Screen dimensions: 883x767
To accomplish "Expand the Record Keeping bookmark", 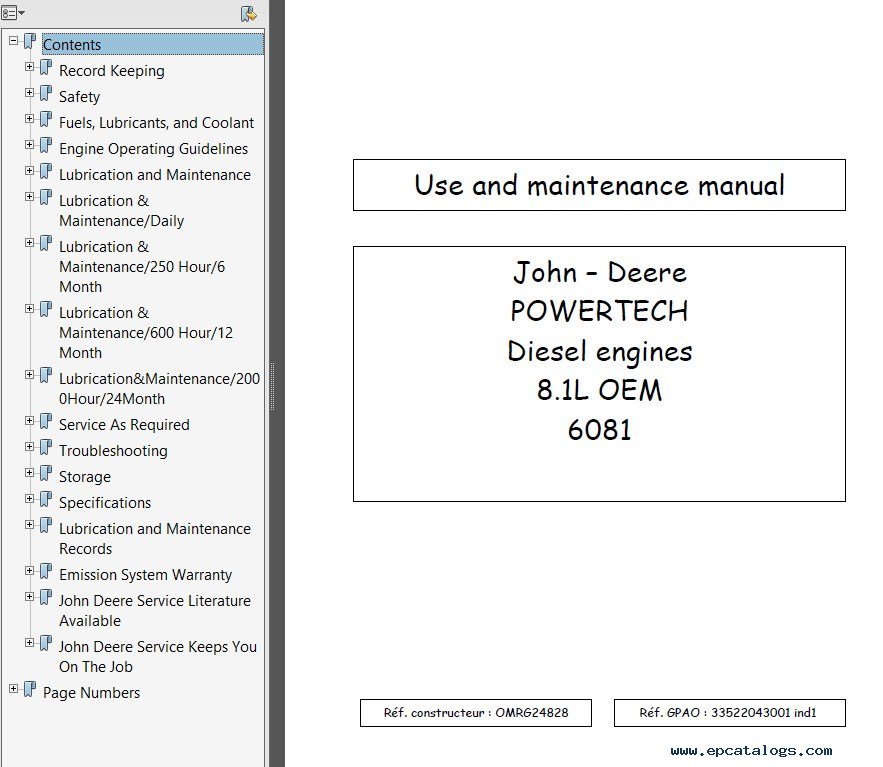I will coord(29,66).
